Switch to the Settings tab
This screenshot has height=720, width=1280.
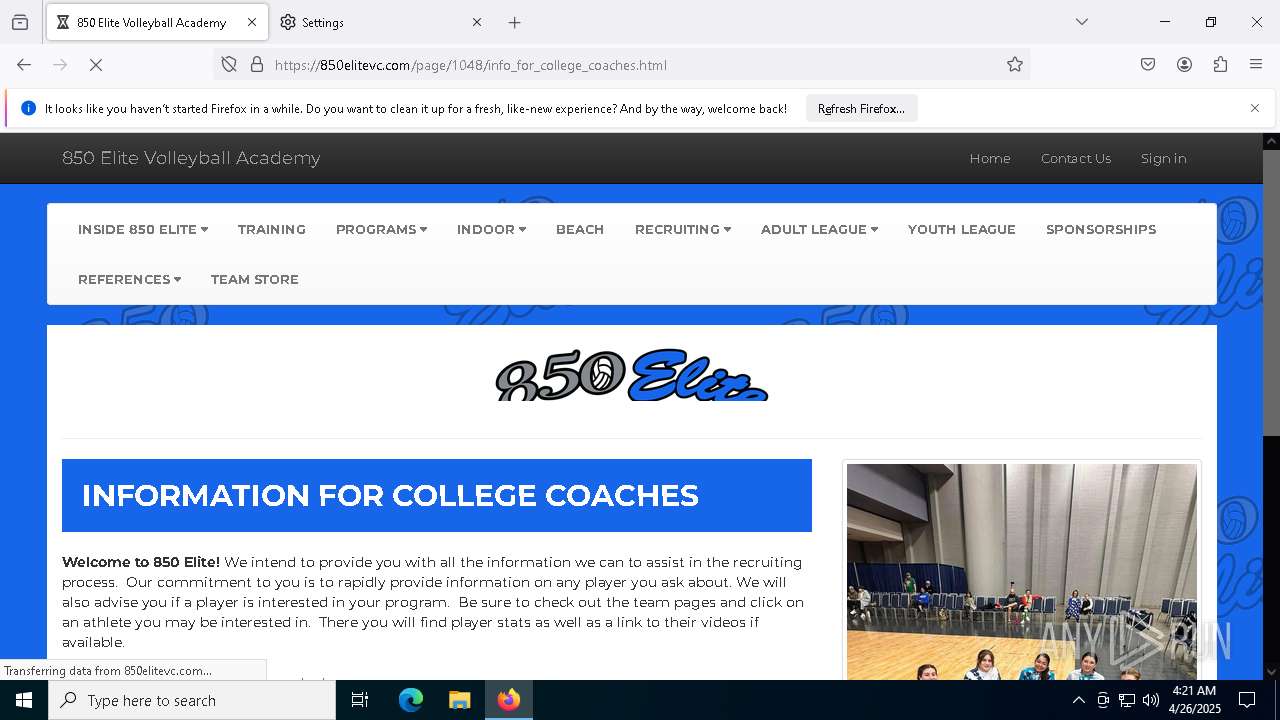[381, 22]
